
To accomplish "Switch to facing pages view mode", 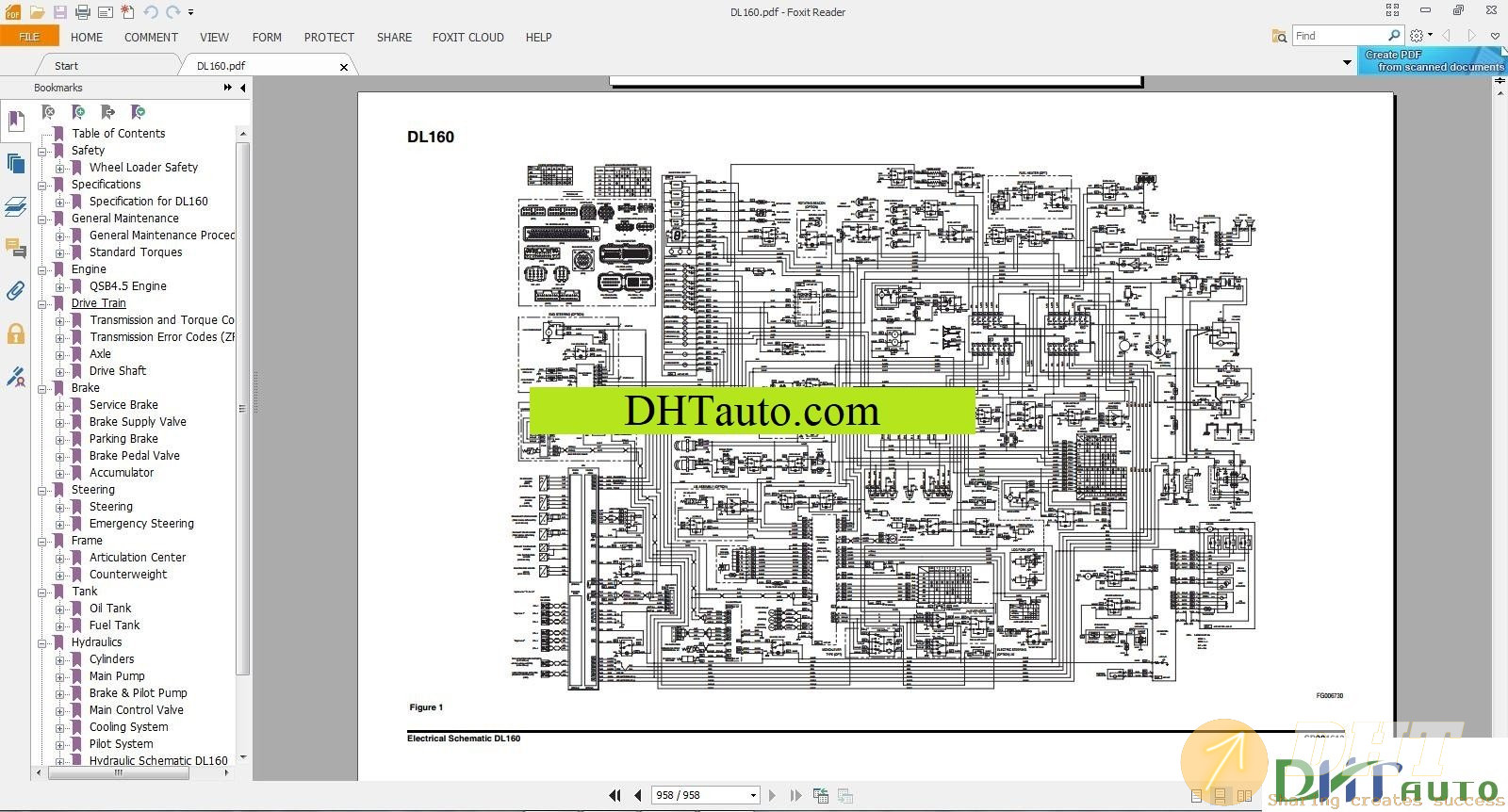I will (x=1244, y=796).
